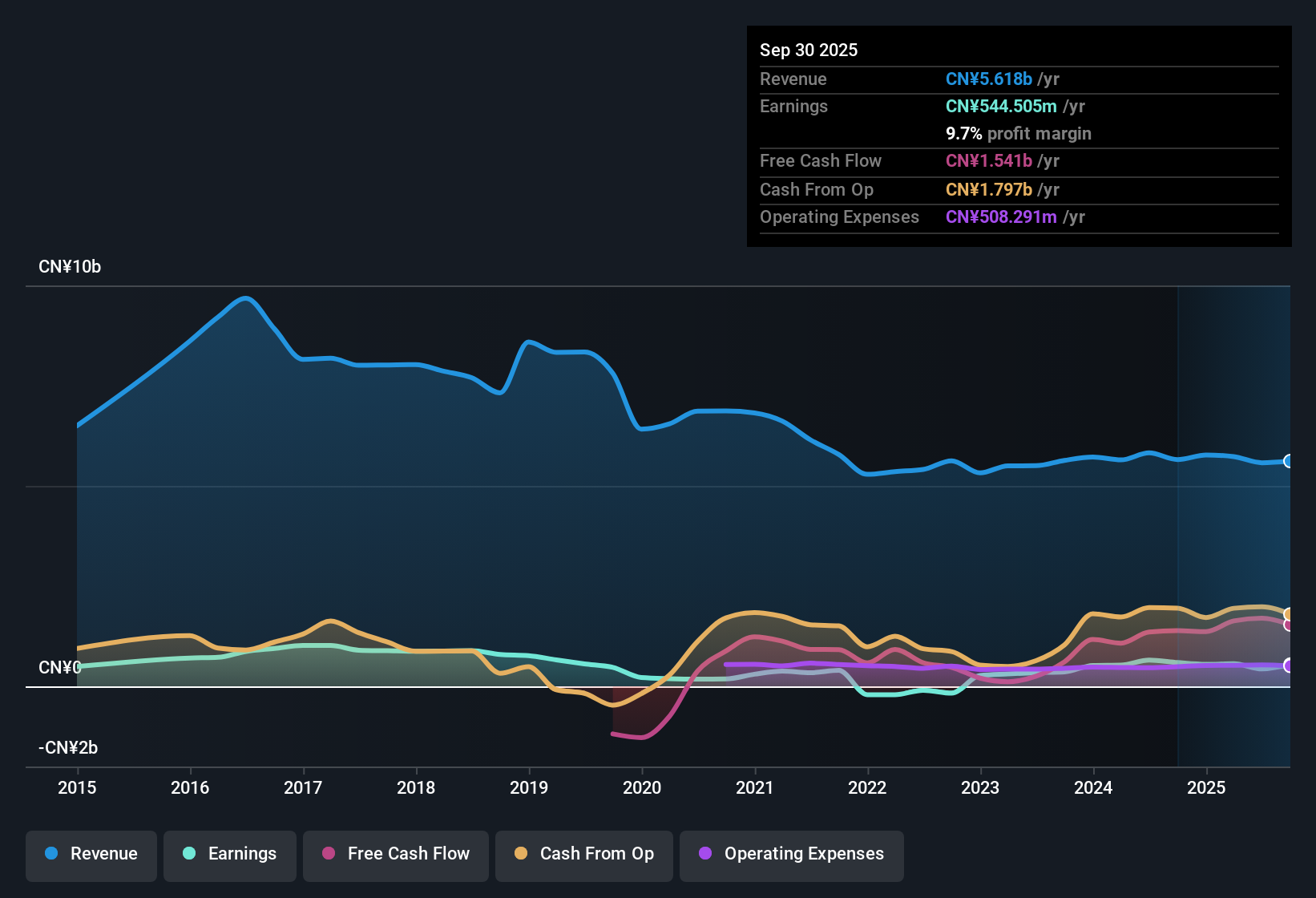This screenshot has width=1316, height=898.
Task: Open details for the 9.7% profit margin row
Action: coord(1018,134)
